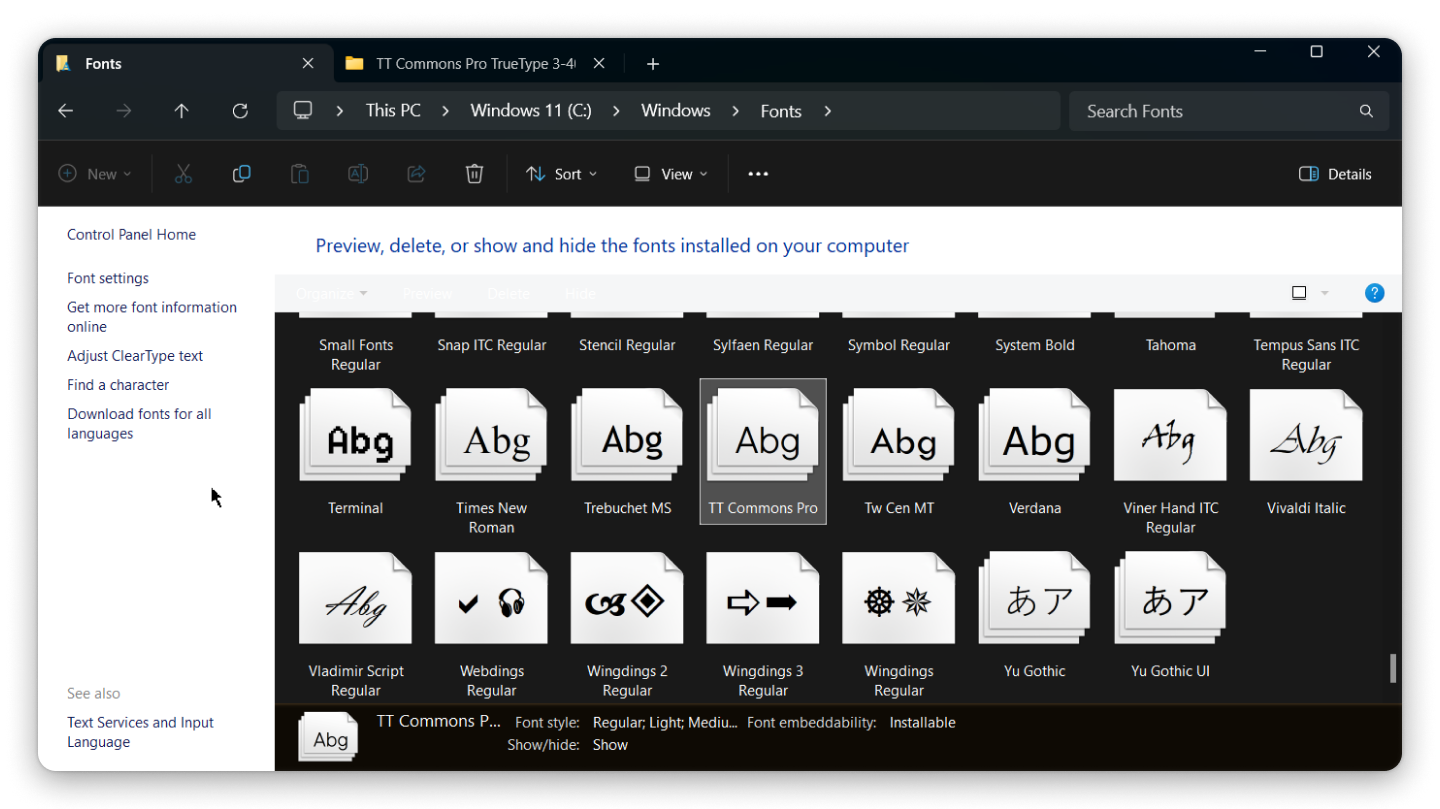
Task: Click Delete in the command bar
Action: click(508, 293)
